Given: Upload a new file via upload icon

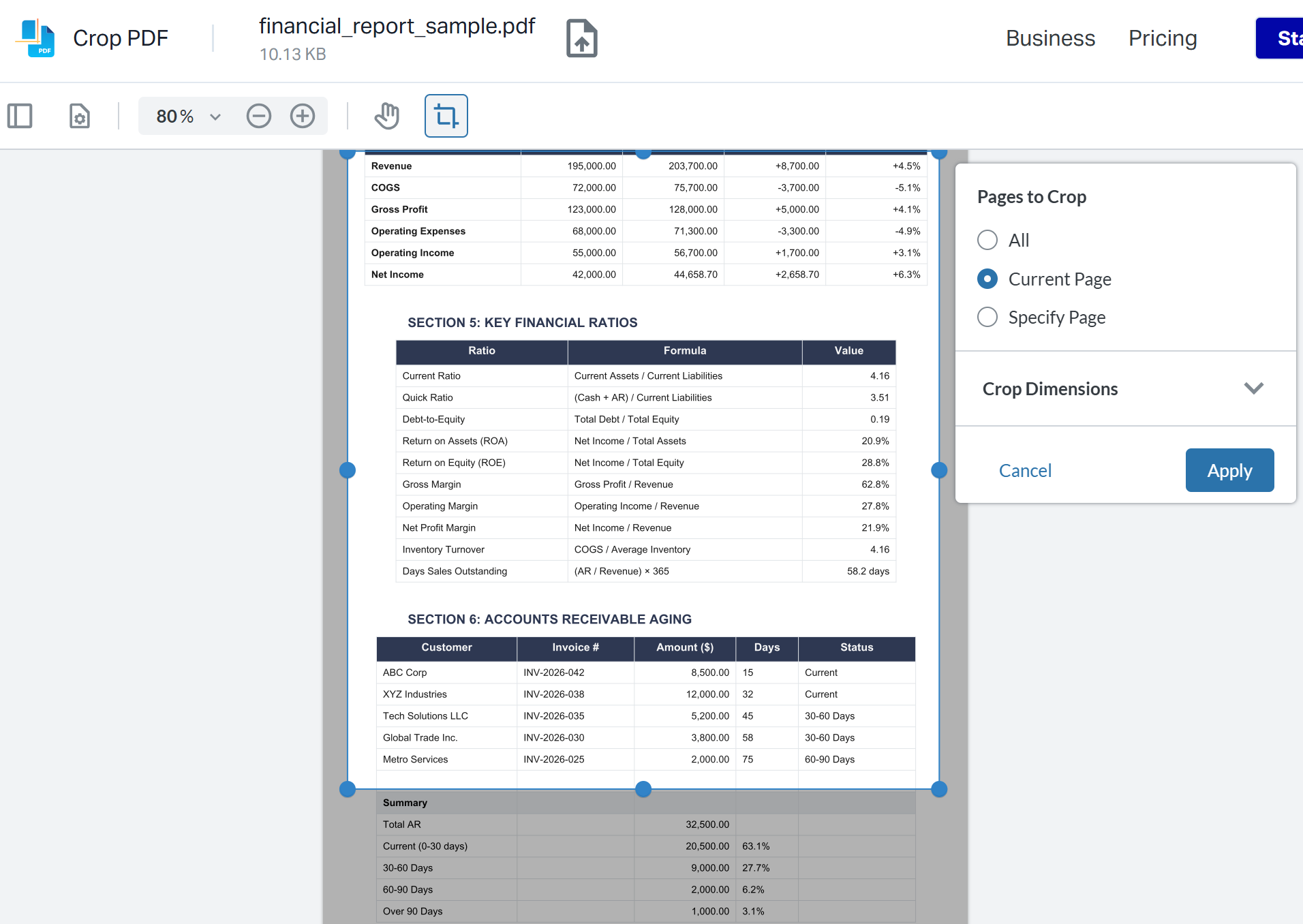Looking at the screenshot, I should (582, 38).
